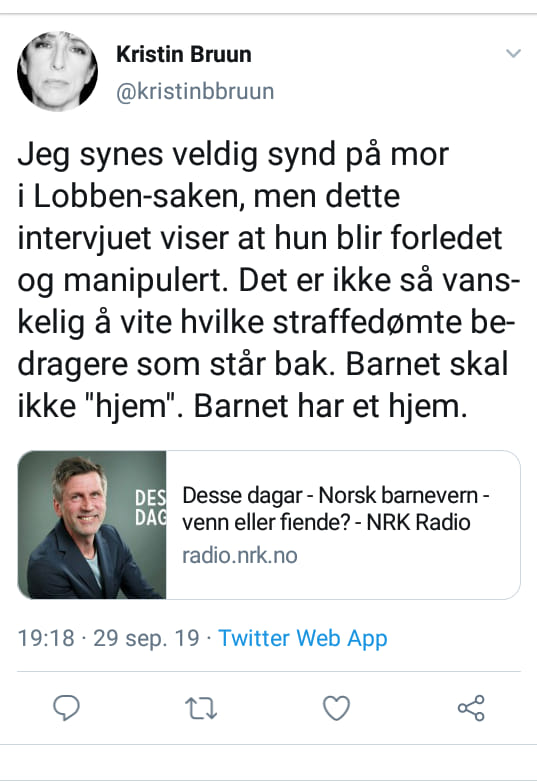Click the reply speech bubble icon

[66, 708]
